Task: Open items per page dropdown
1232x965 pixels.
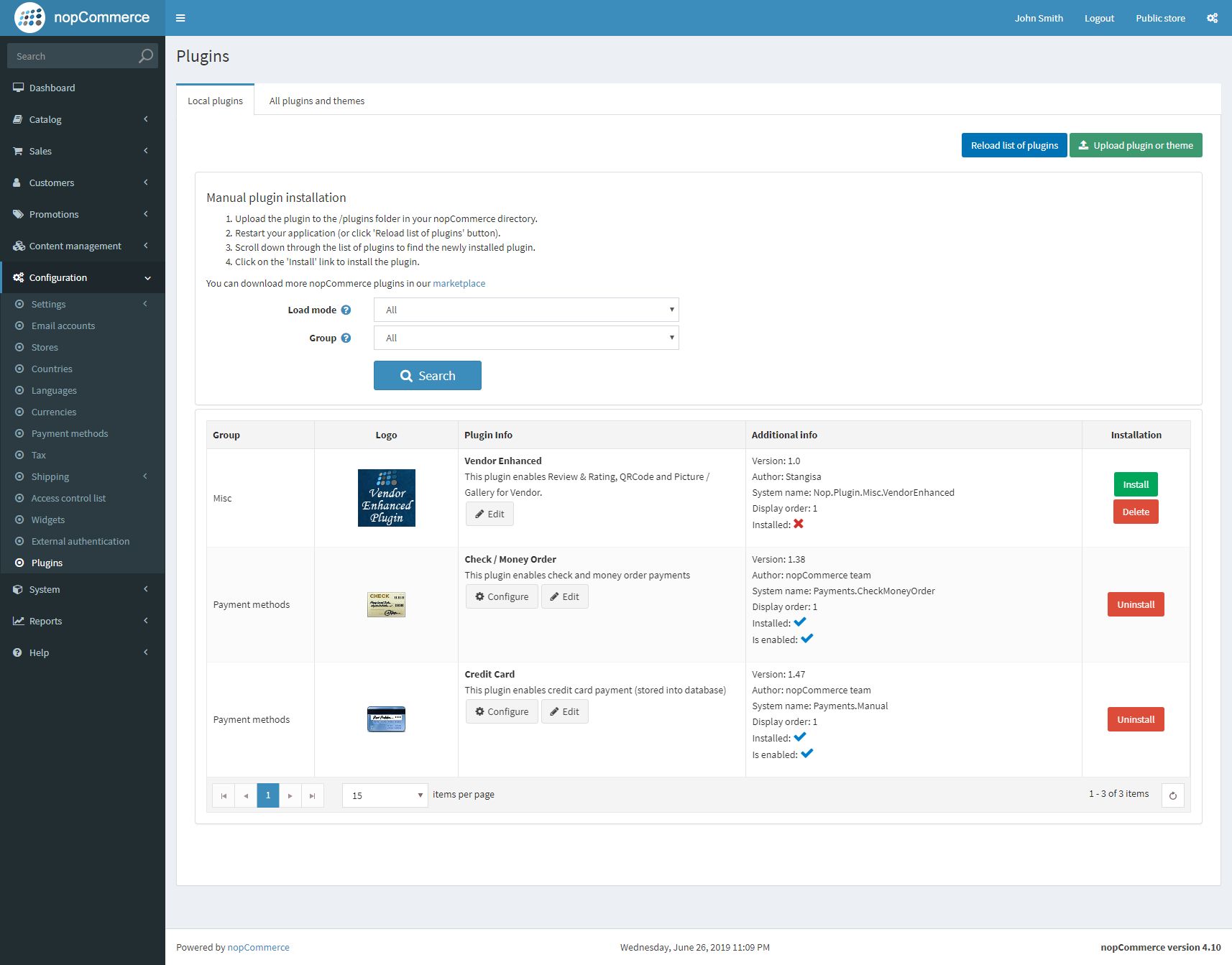Action: click(x=385, y=795)
